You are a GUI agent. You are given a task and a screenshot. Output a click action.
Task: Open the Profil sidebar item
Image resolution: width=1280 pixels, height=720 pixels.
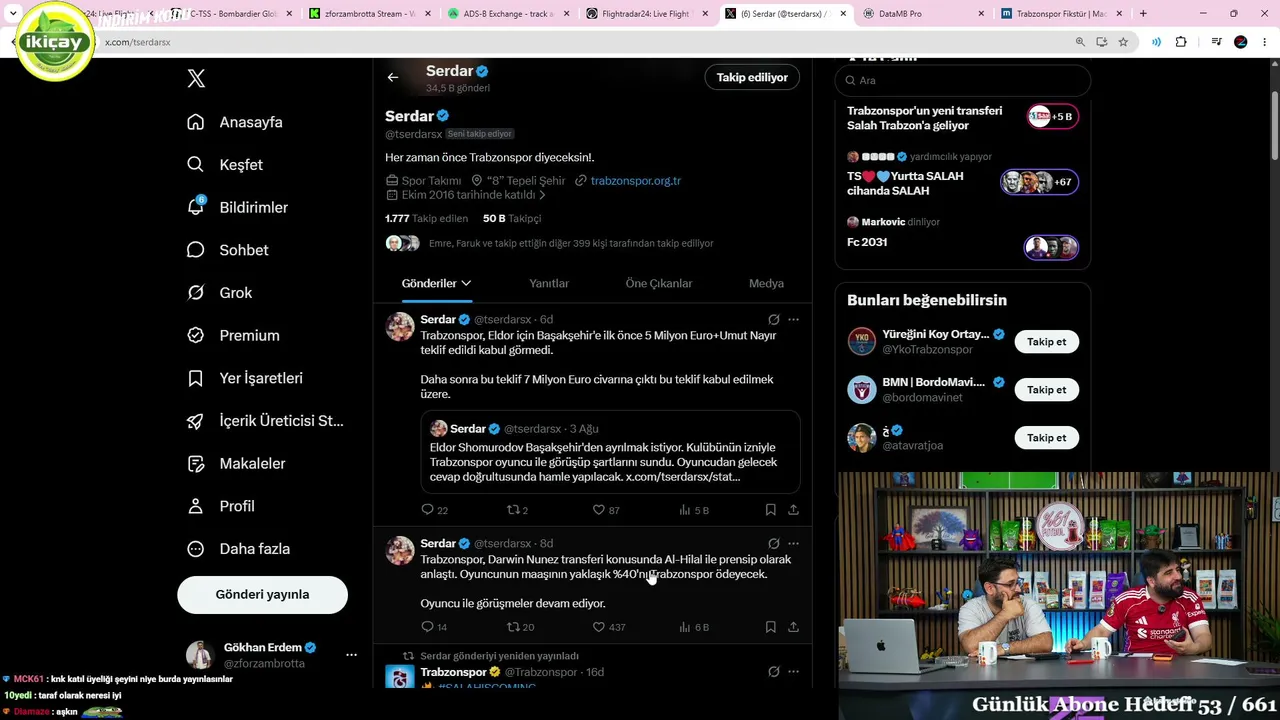click(222, 506)
